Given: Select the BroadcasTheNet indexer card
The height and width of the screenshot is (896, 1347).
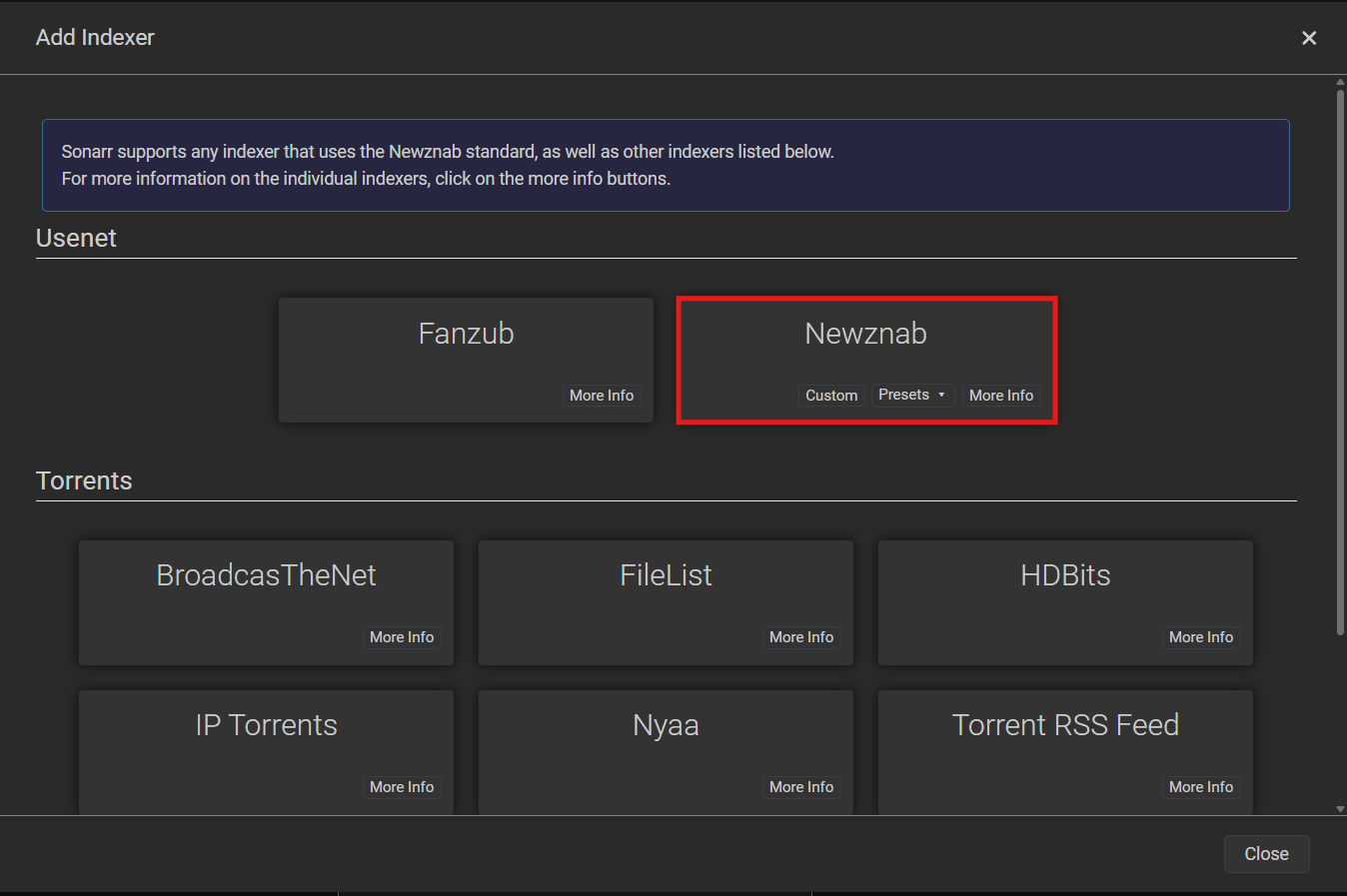Looking at the screenshot, I should click(266, 602).
